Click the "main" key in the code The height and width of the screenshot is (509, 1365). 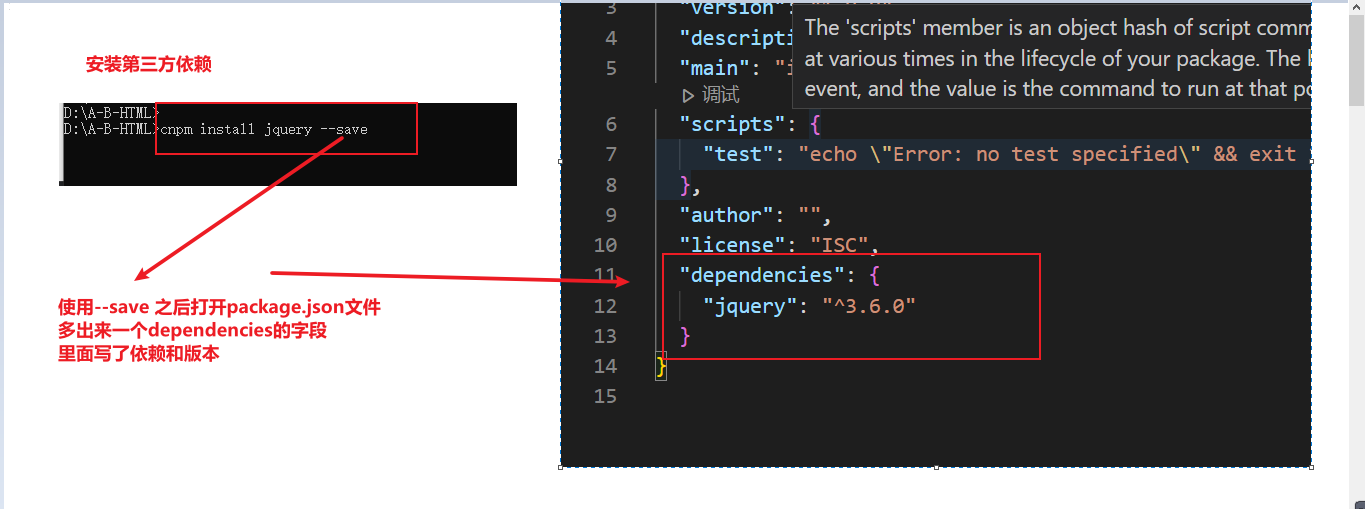click(x=715, y=68)
